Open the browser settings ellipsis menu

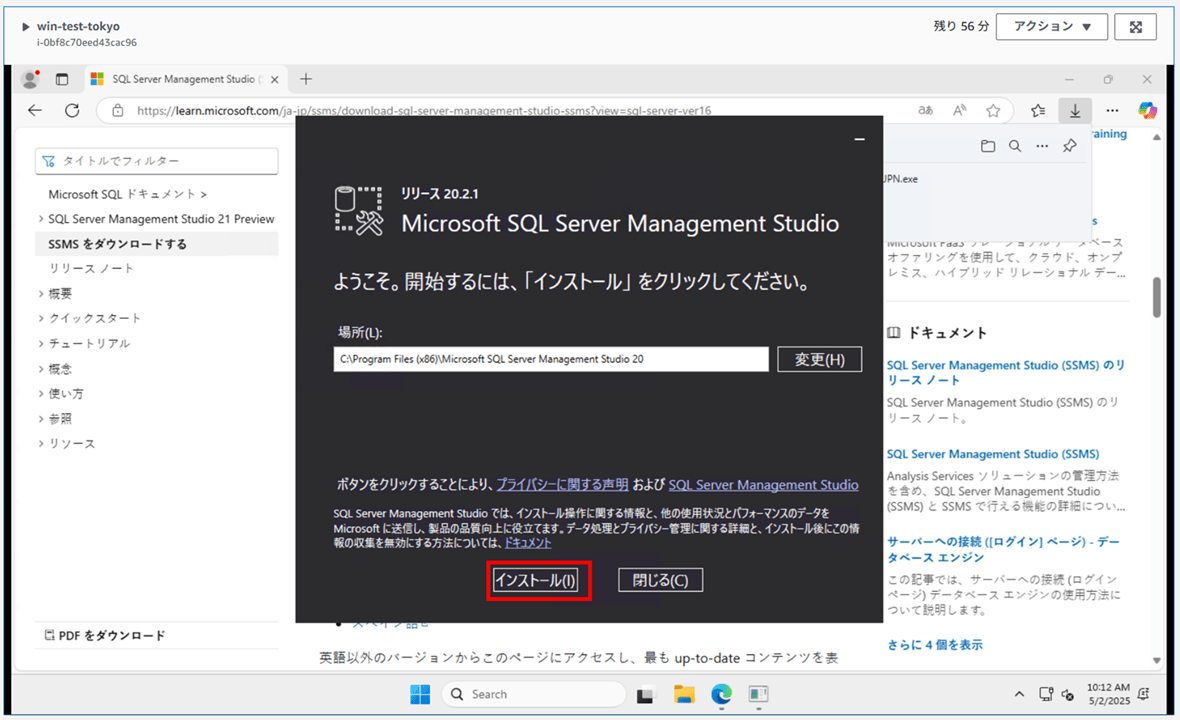pyautogui.click(x=1112, y=111)
